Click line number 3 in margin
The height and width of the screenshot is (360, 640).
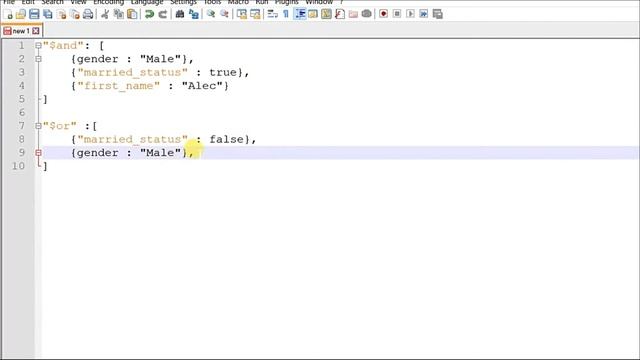coord(21,72)
